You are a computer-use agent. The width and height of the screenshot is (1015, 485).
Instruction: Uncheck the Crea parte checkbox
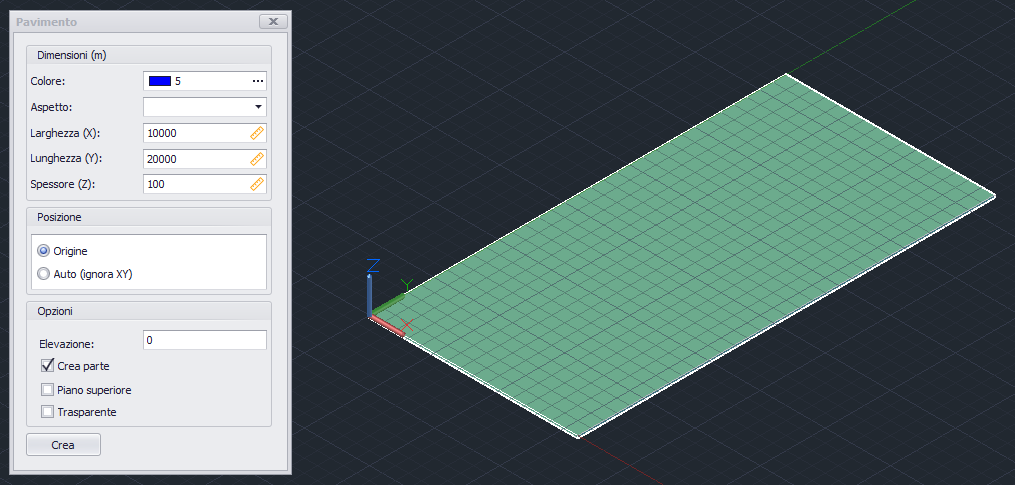pyautogui.click(x=47, y=366)
